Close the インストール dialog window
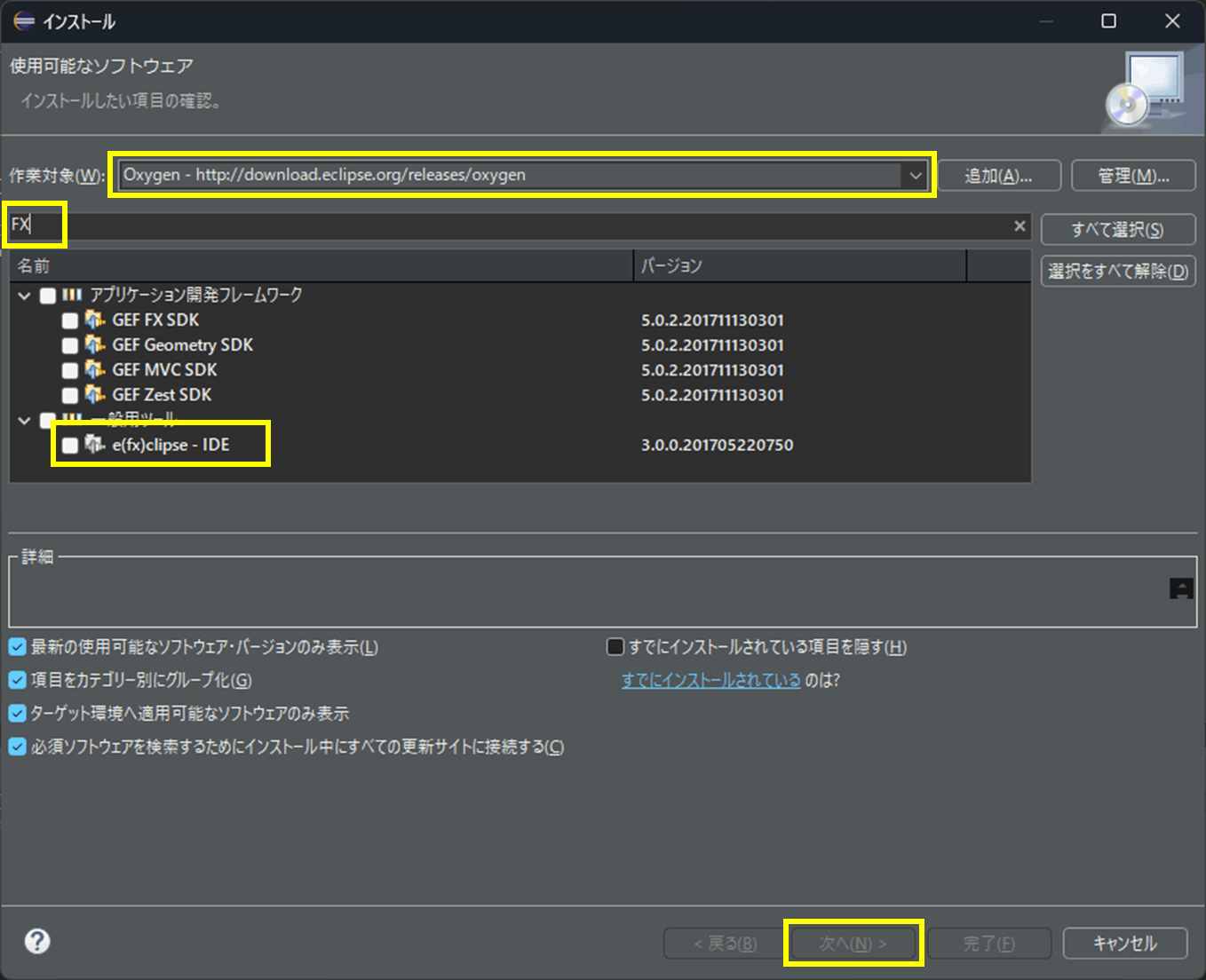The height and width of the screenshot is (980, 1206). (x=1172, y=21)
